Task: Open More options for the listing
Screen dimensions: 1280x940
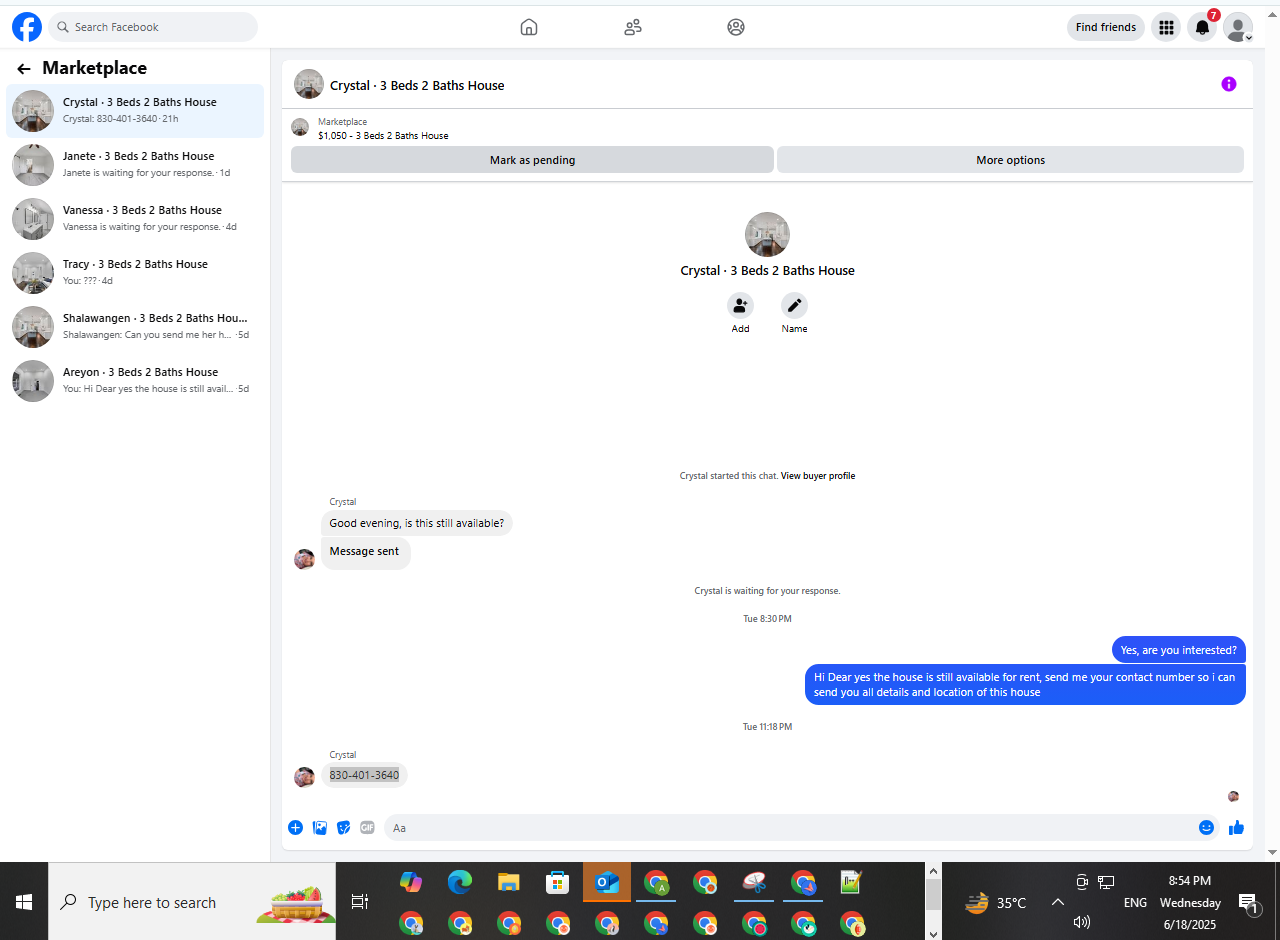Action: point(1010,160)
